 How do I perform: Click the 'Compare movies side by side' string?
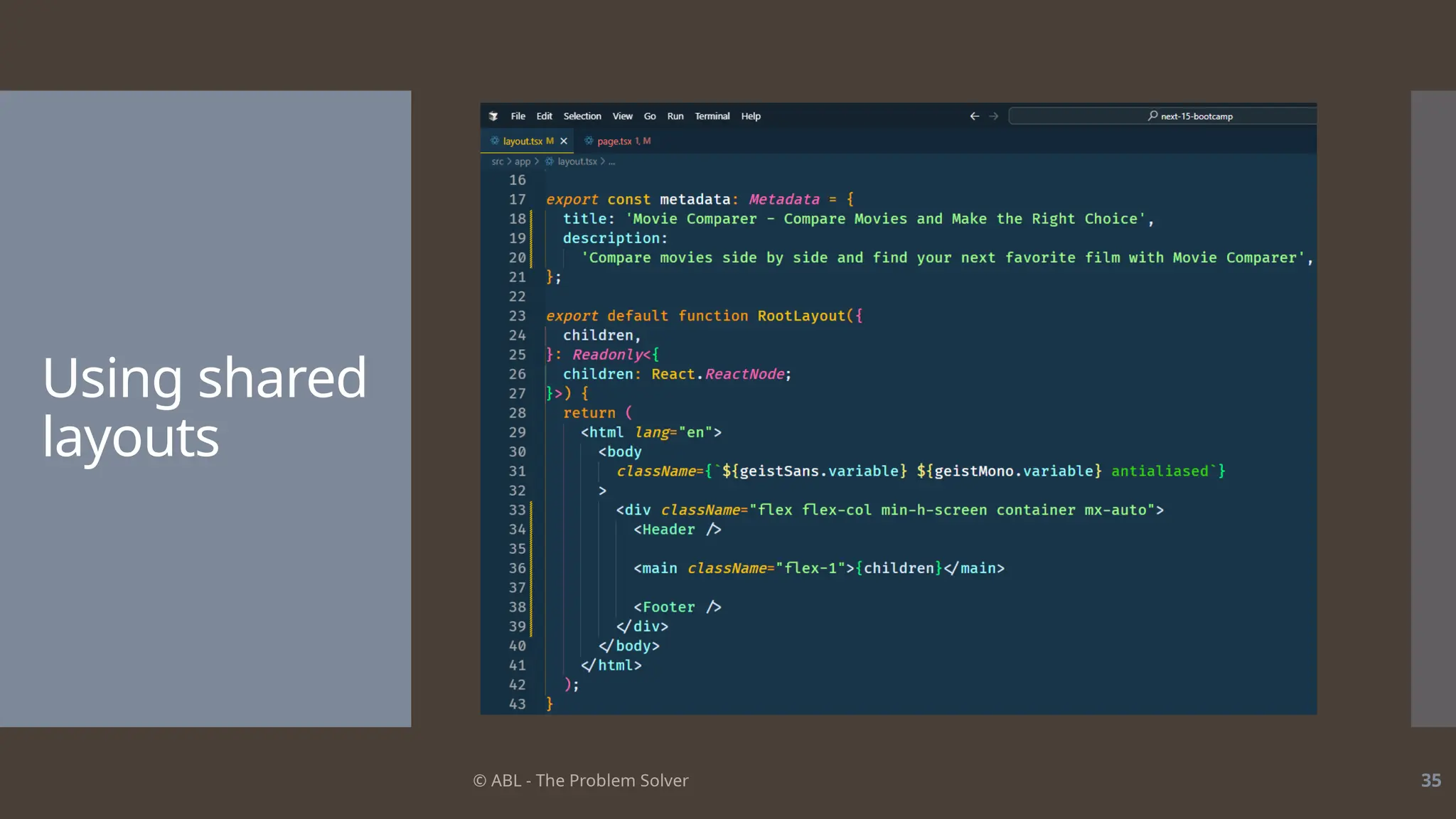943,258
